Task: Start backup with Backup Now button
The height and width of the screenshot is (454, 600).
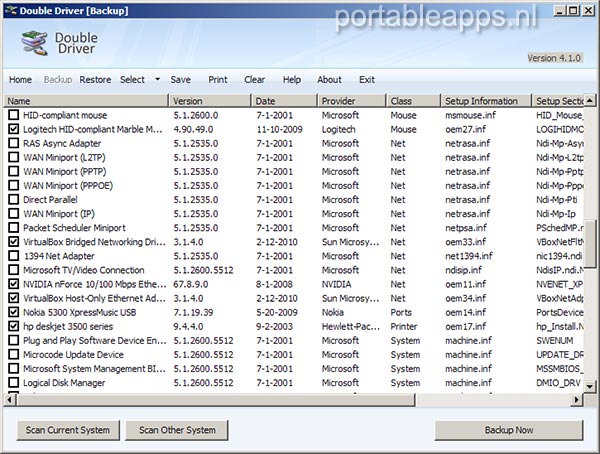Action: 509,430
